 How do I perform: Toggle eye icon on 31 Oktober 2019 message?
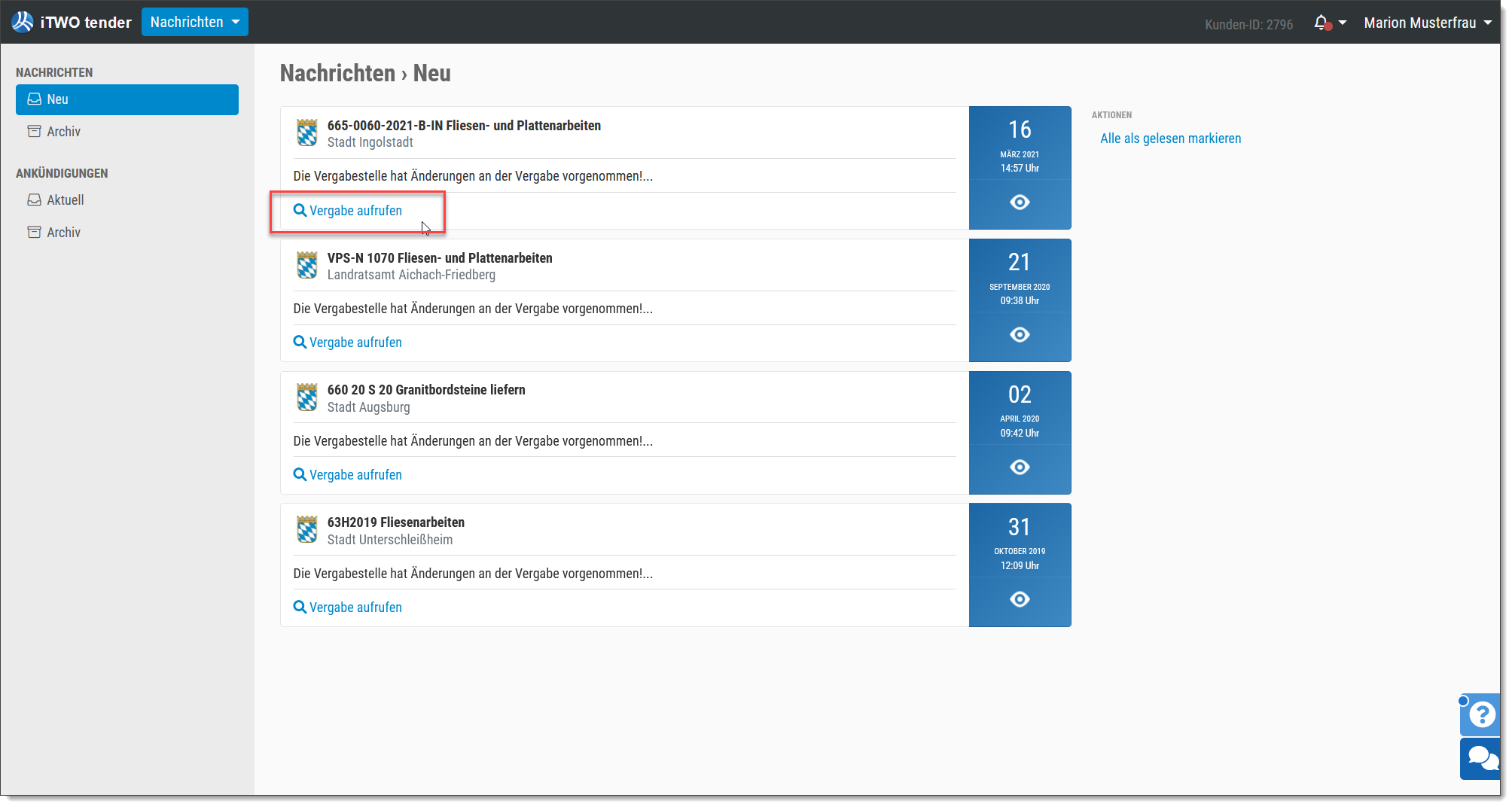(x=1020, y=600)
